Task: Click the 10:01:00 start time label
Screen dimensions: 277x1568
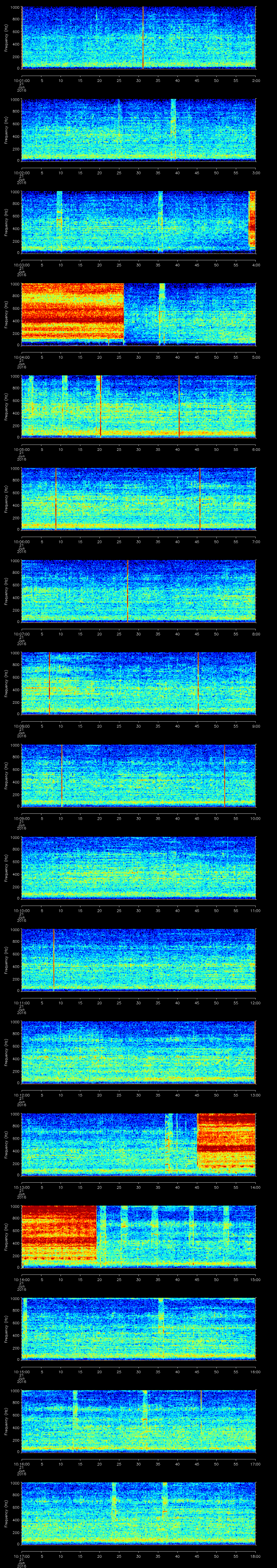Action: (x=21, y=80)
